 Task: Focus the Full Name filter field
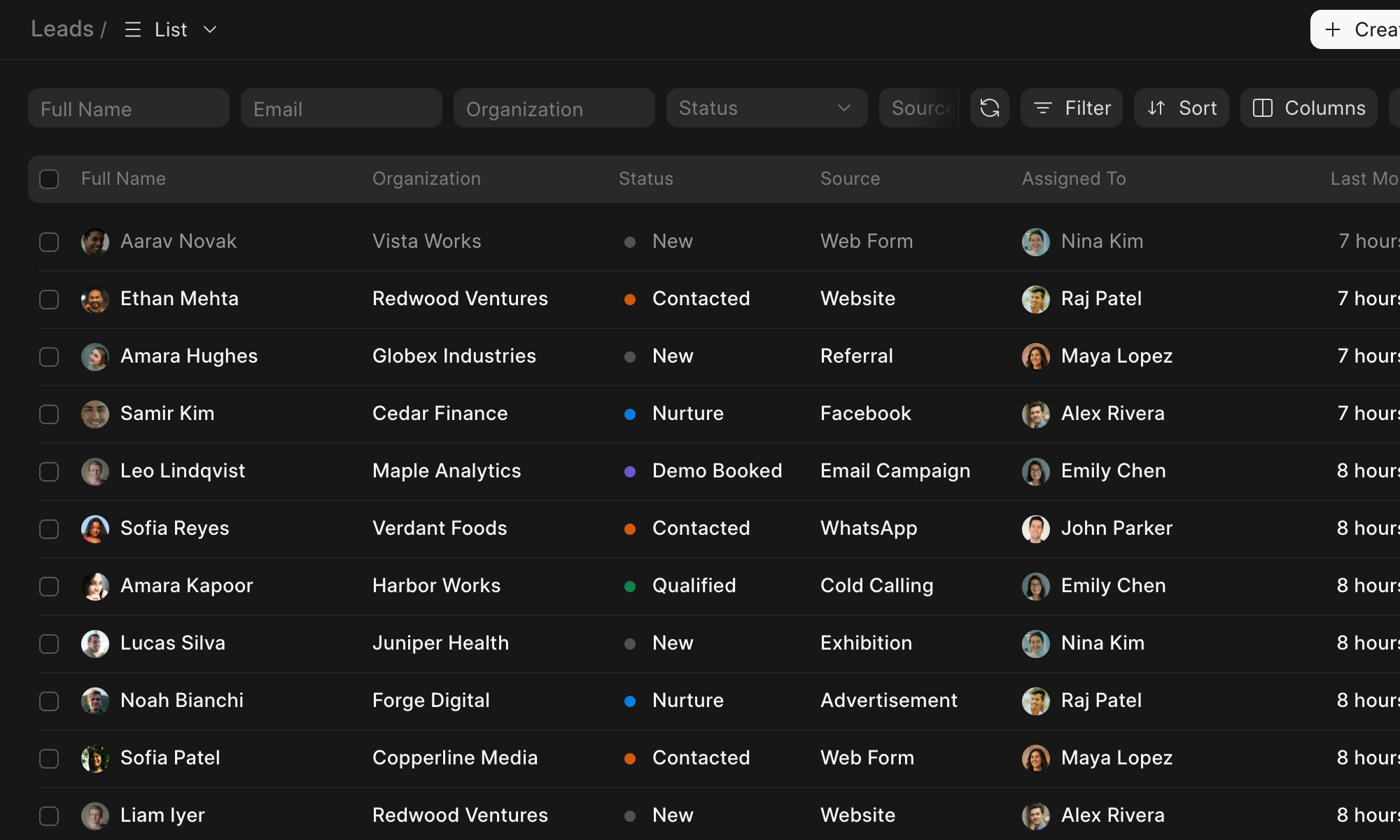point(129,108)
